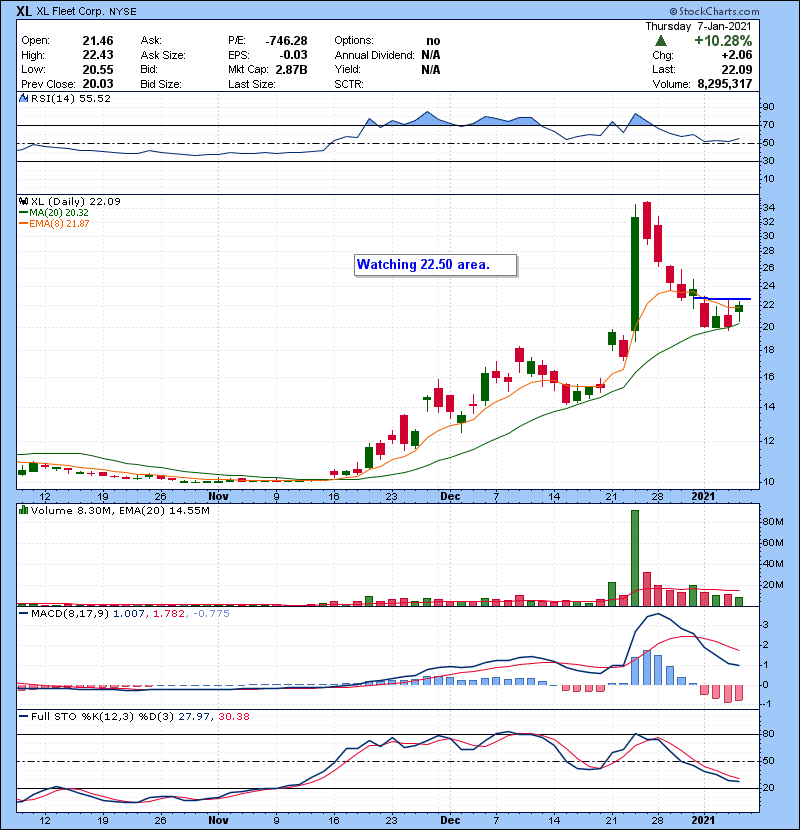Click the NYSE exchange label
The width and height of the screenshot is (800, 830).
tap(123, 12)
